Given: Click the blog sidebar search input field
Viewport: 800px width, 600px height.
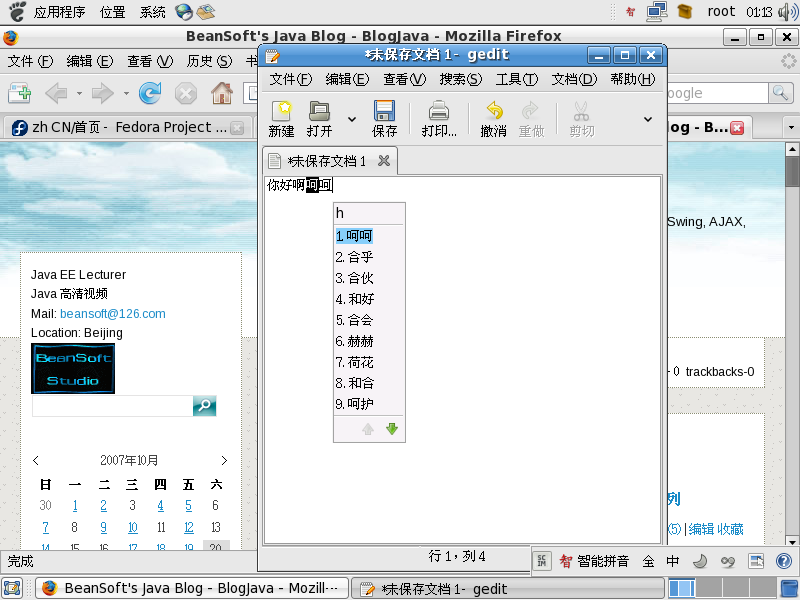Looking at the screenshot, I should click(112, 406).
